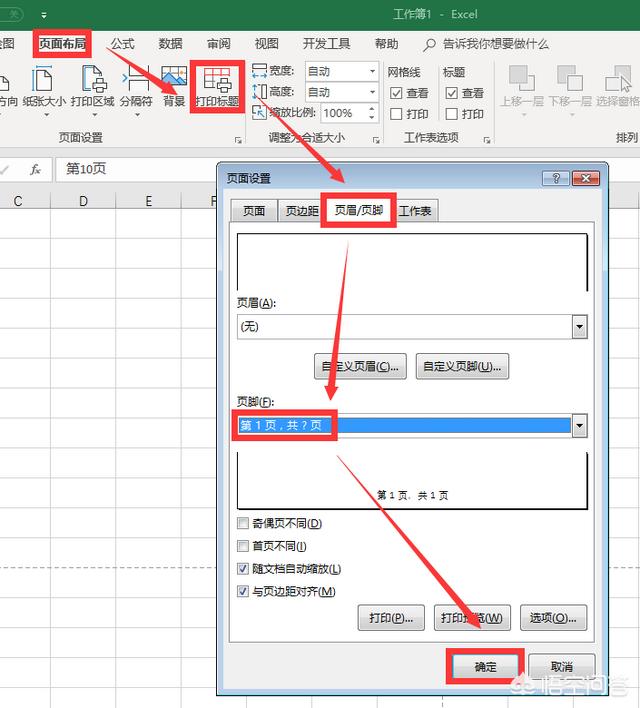Open the Formulas (公式) ribbon tab

click(122, 44)
